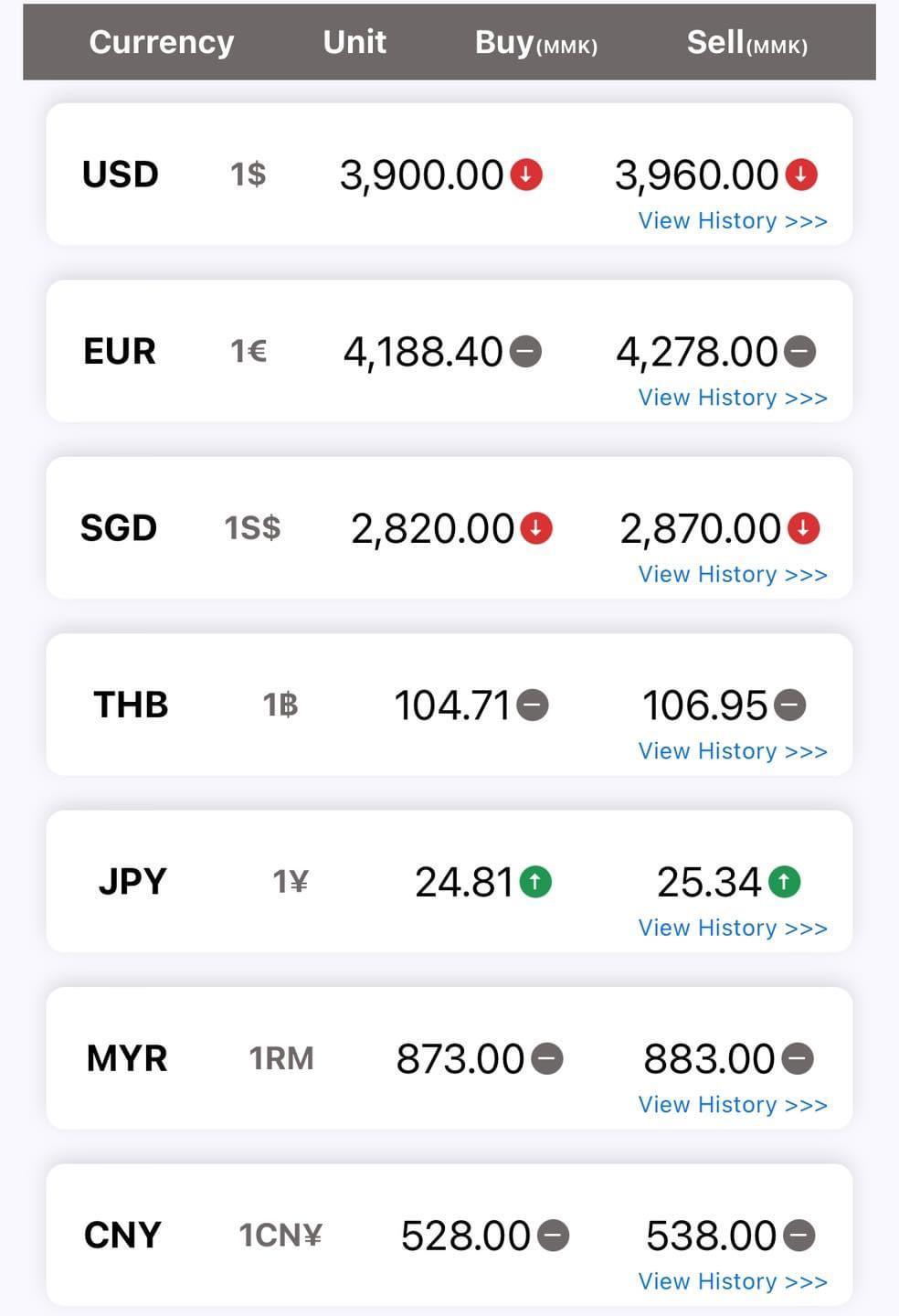Open View History for EUR
The image size is (899, 1316).
733,398
